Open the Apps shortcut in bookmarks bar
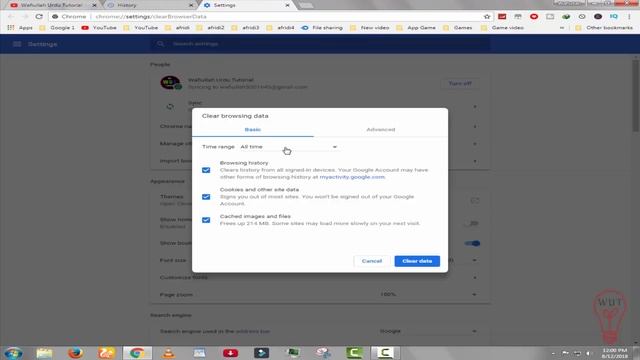 (x=20, y=28)
